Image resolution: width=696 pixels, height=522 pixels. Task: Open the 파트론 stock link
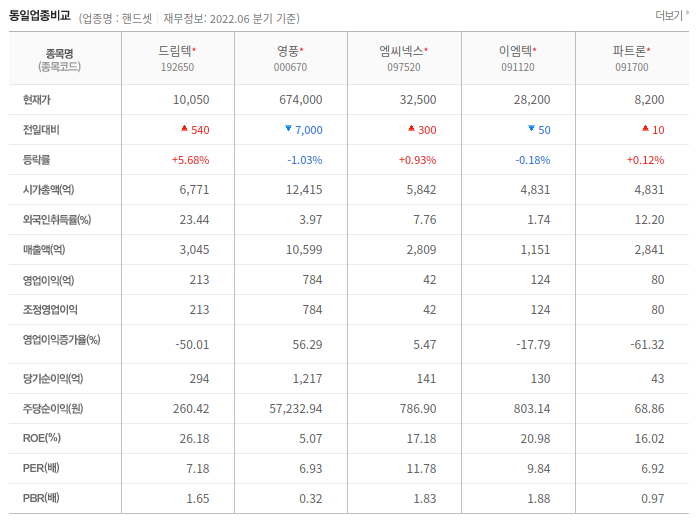(629, 51)
